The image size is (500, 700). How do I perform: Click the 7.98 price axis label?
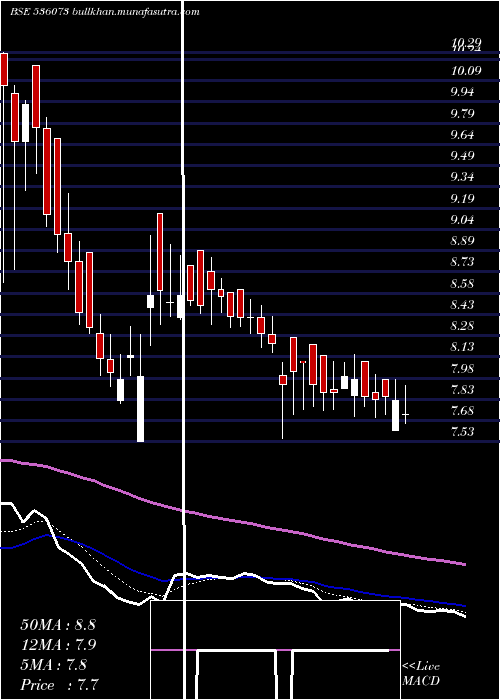(x=462, y=369)
